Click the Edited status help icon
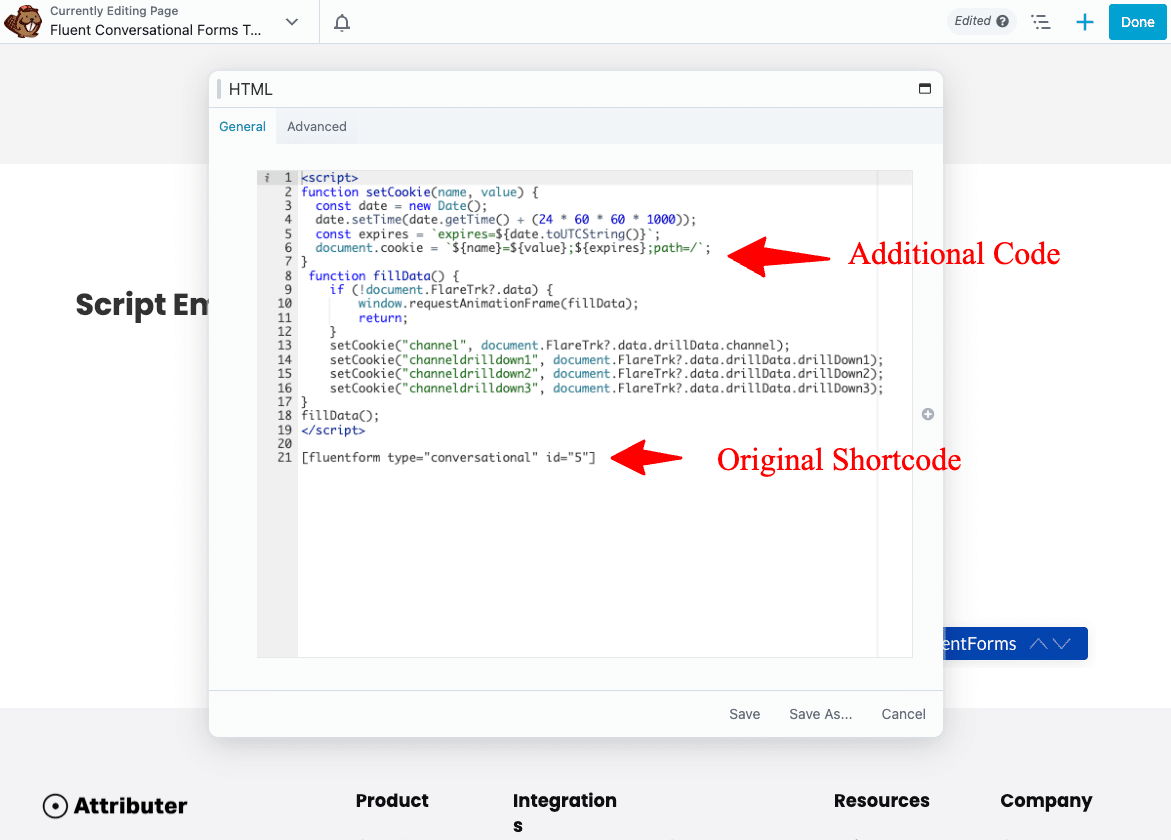Image resolution: width=1171 pixels, height=840 pixels. pyautogui.click(x=1002, y=21)
